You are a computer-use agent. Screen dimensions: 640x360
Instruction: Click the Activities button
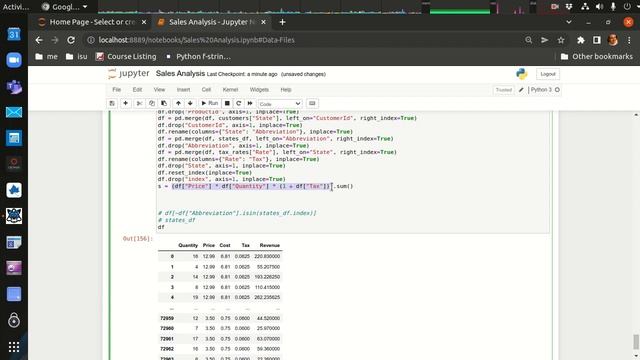pos(16,7)
